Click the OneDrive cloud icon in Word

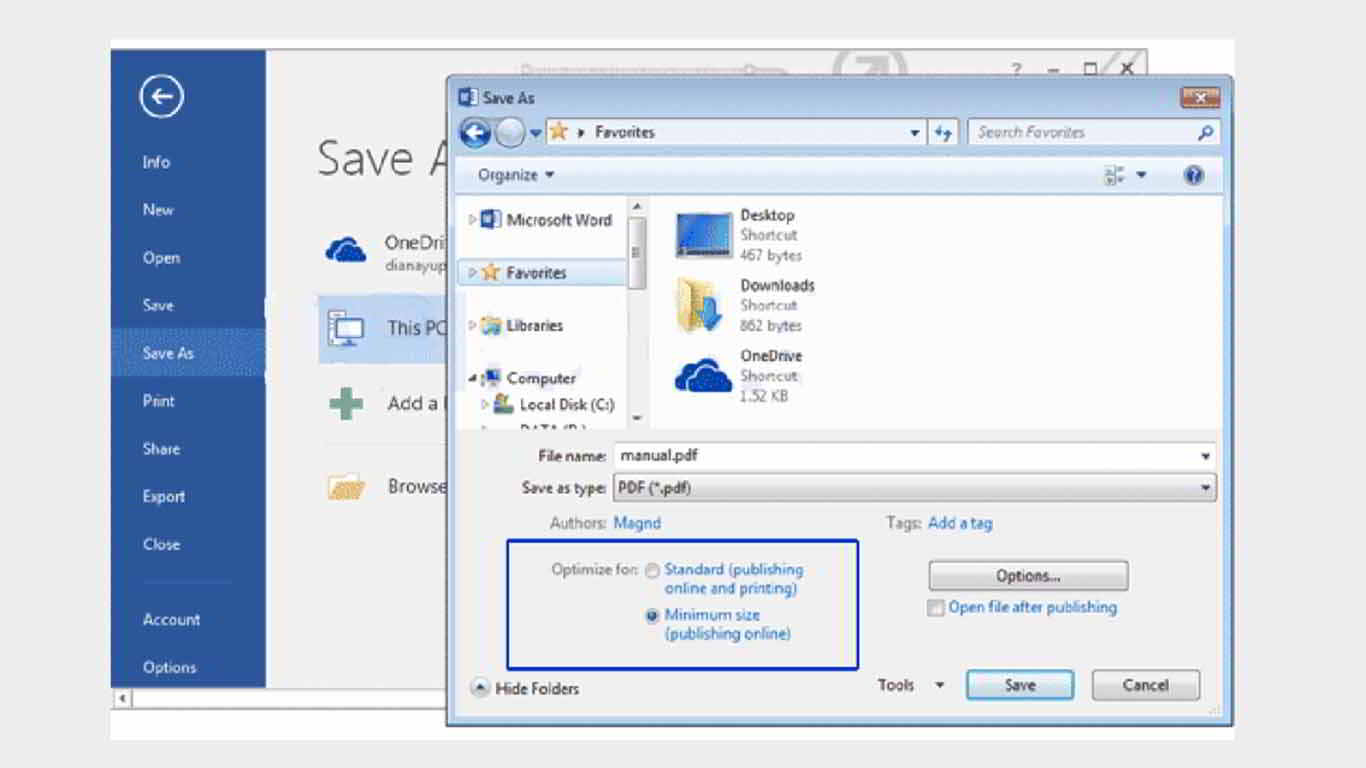point(346,250)
